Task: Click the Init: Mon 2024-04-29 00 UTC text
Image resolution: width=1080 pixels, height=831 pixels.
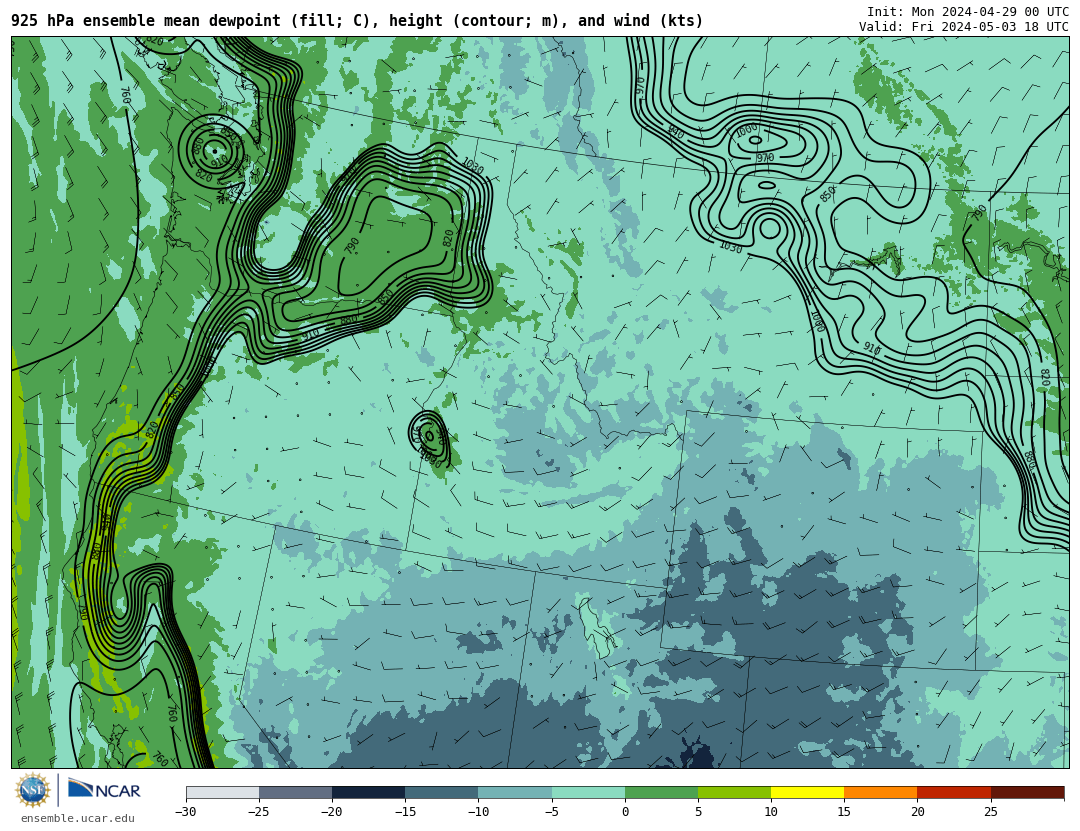Action: tap(968, 12)
